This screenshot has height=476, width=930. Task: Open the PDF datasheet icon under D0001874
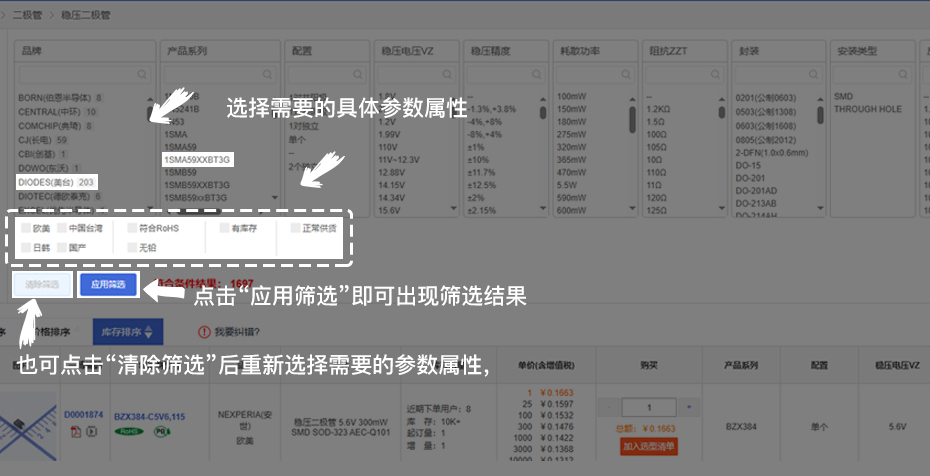coord(76,432)
